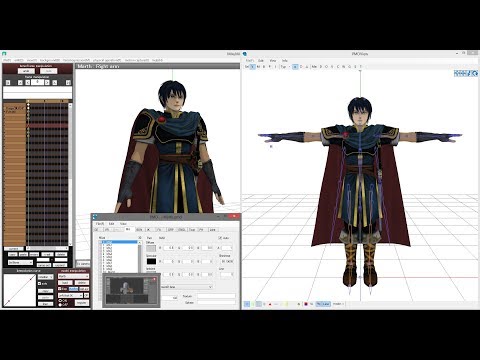Click the material list scrollbar in PMX editor
This screenshot has height=360, width=480.
pyautogui.click(x=140, y=257)
